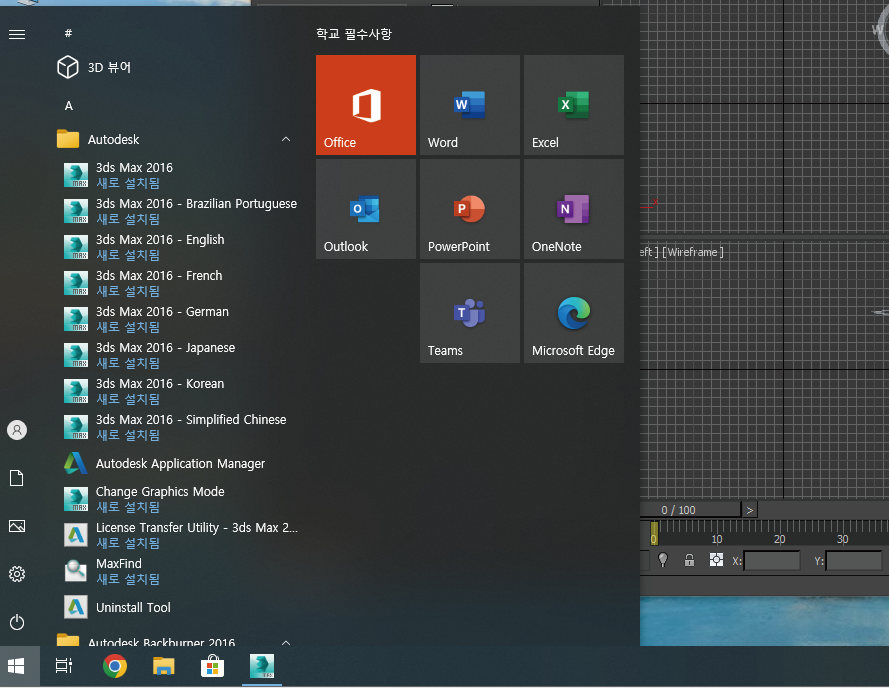Click the '#' letter group header
The height and width of the screenshot is (688, 889).
(x=68, y=33)
